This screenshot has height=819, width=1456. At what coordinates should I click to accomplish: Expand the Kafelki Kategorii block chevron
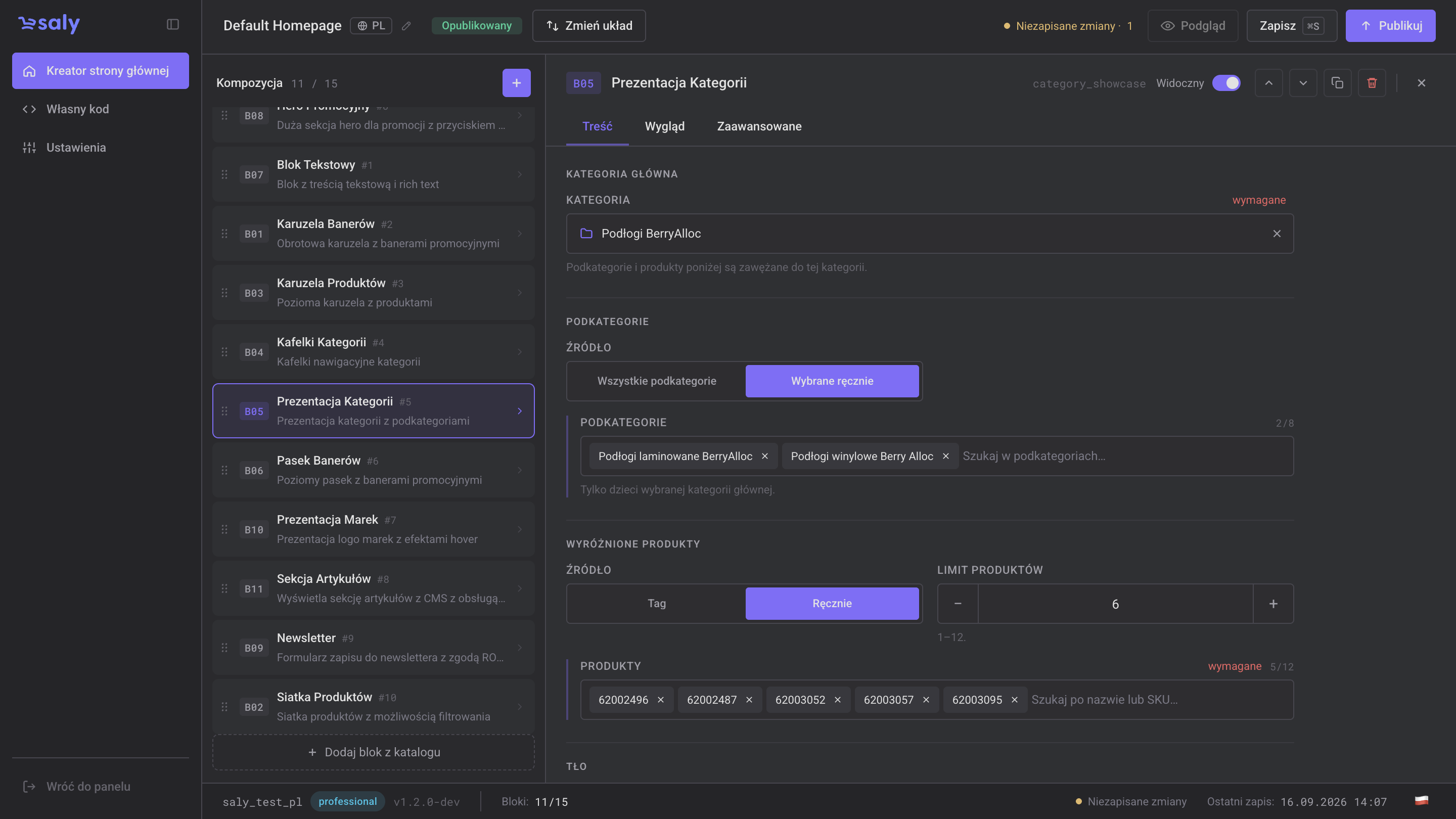pyautogui.click(x=519, y=352)
